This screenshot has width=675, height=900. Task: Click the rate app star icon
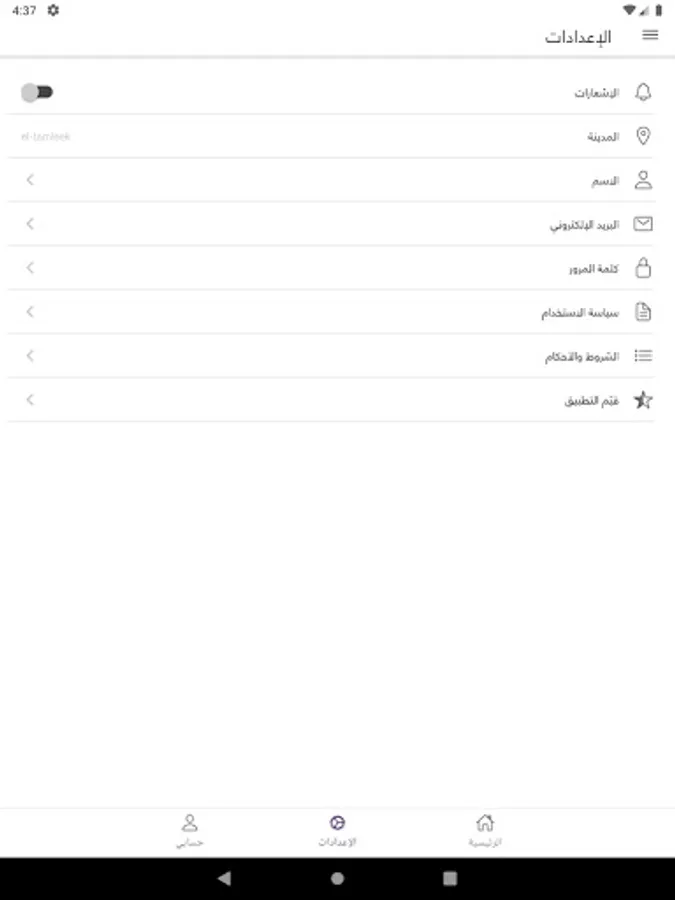click(643, 400)
